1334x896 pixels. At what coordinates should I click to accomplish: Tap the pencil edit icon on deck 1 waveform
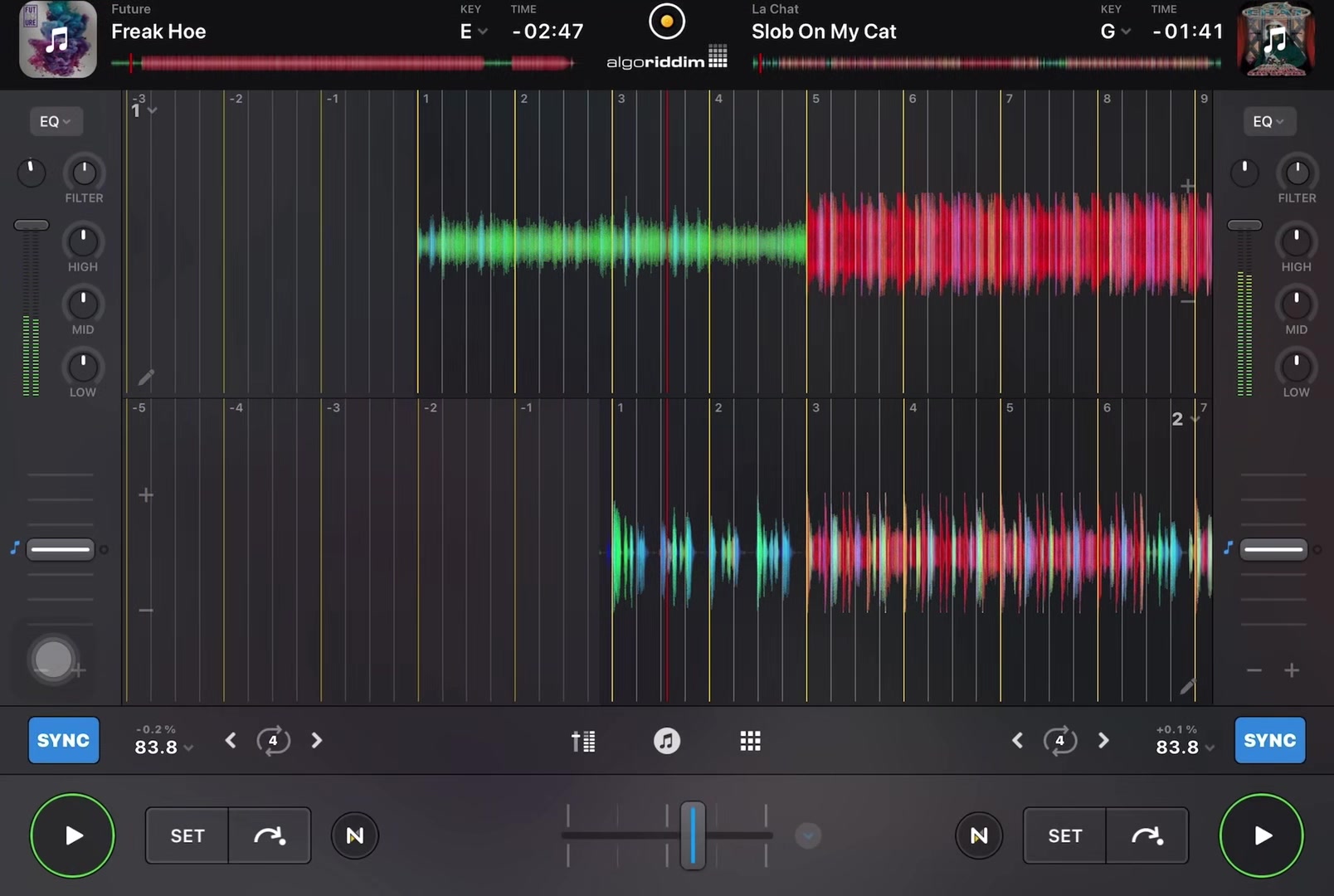pos(146,377)
